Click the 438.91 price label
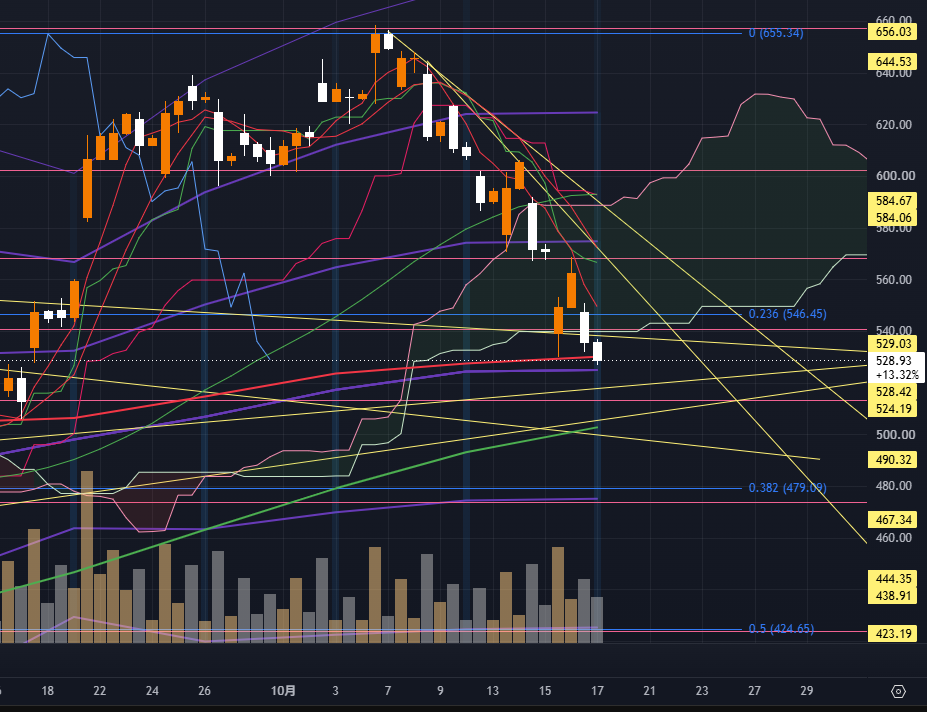Image resolution: width=927 pixels, height=712 pixels. tap(893, 595)
